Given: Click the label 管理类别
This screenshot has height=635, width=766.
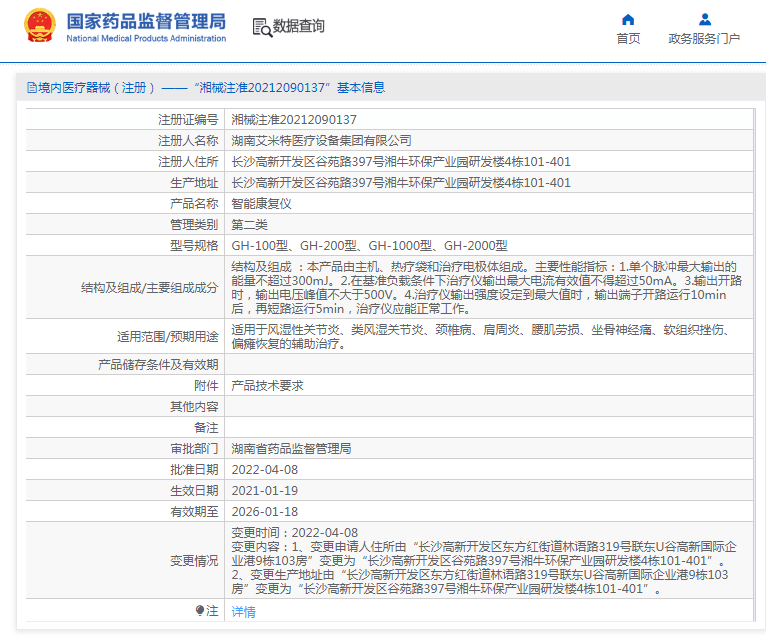Looking at the screenshot, I should [x=194, y=225].
